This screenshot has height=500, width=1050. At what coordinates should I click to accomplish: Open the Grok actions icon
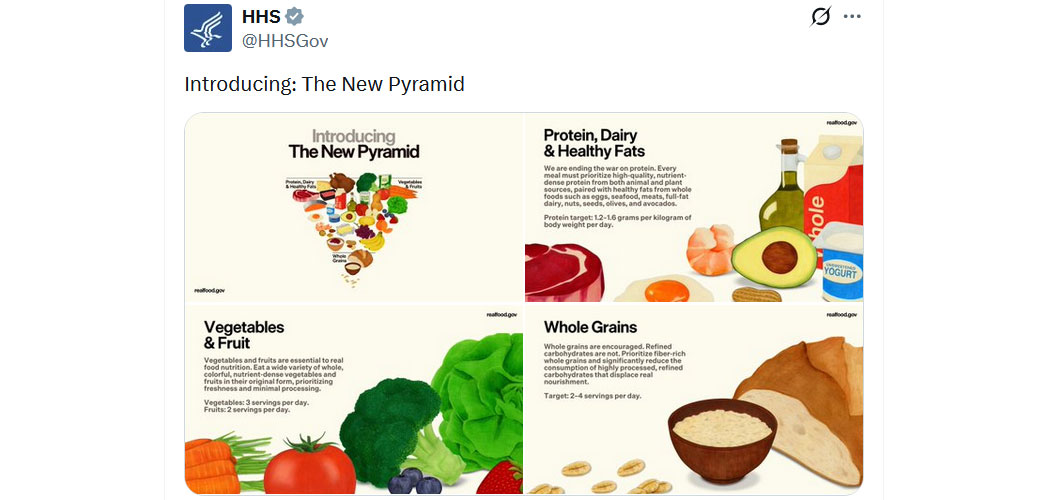pyautogui.click(x=820, y=17)
